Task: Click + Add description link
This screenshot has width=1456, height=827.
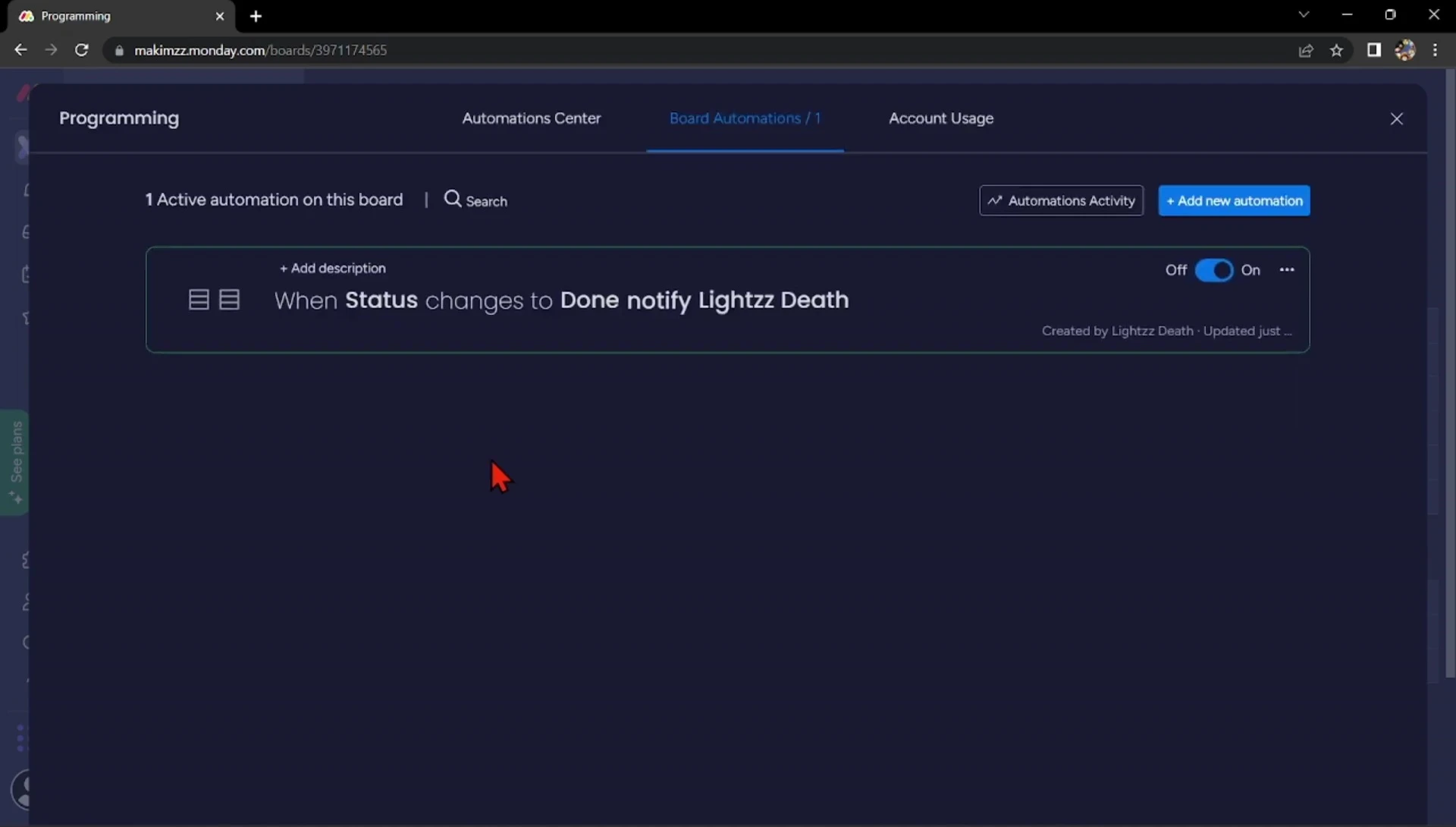Action: click(x=332, y=268)
